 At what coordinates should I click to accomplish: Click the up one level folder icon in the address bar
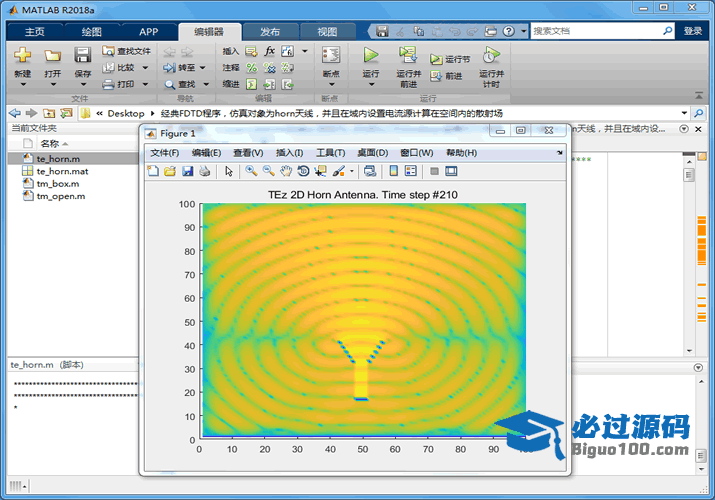(x=49, y=113)
